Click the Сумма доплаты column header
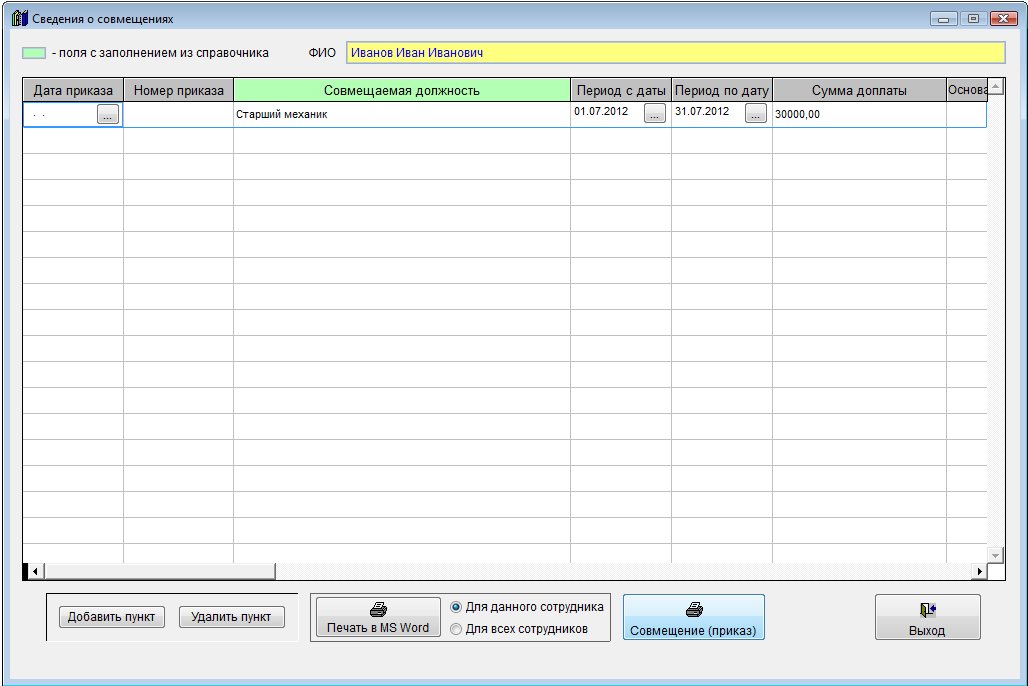 tap(860, 91)
